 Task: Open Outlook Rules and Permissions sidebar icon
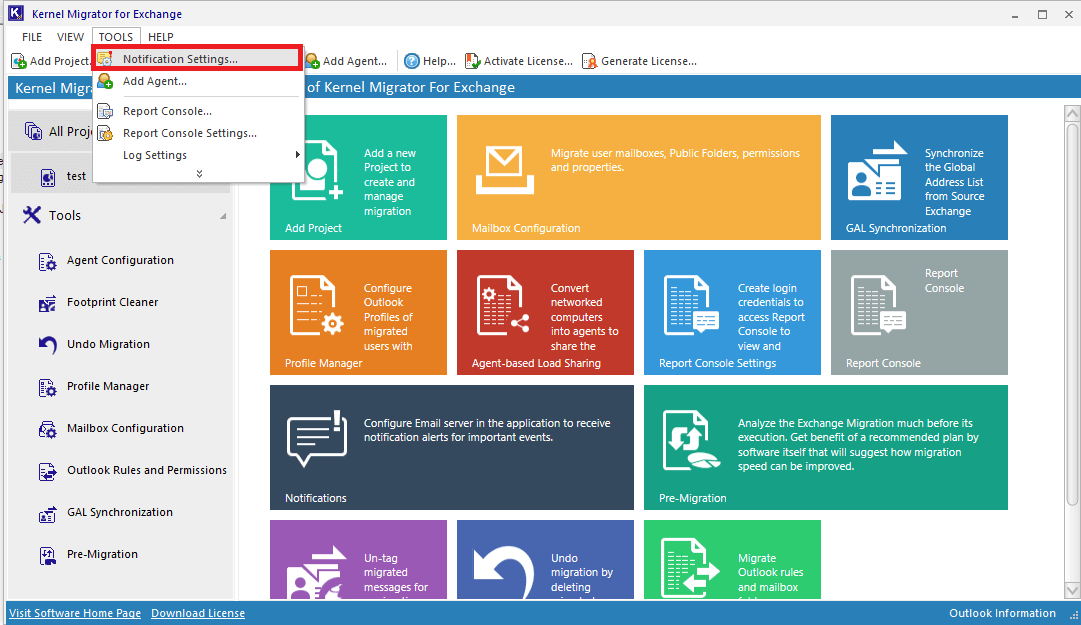48,472
